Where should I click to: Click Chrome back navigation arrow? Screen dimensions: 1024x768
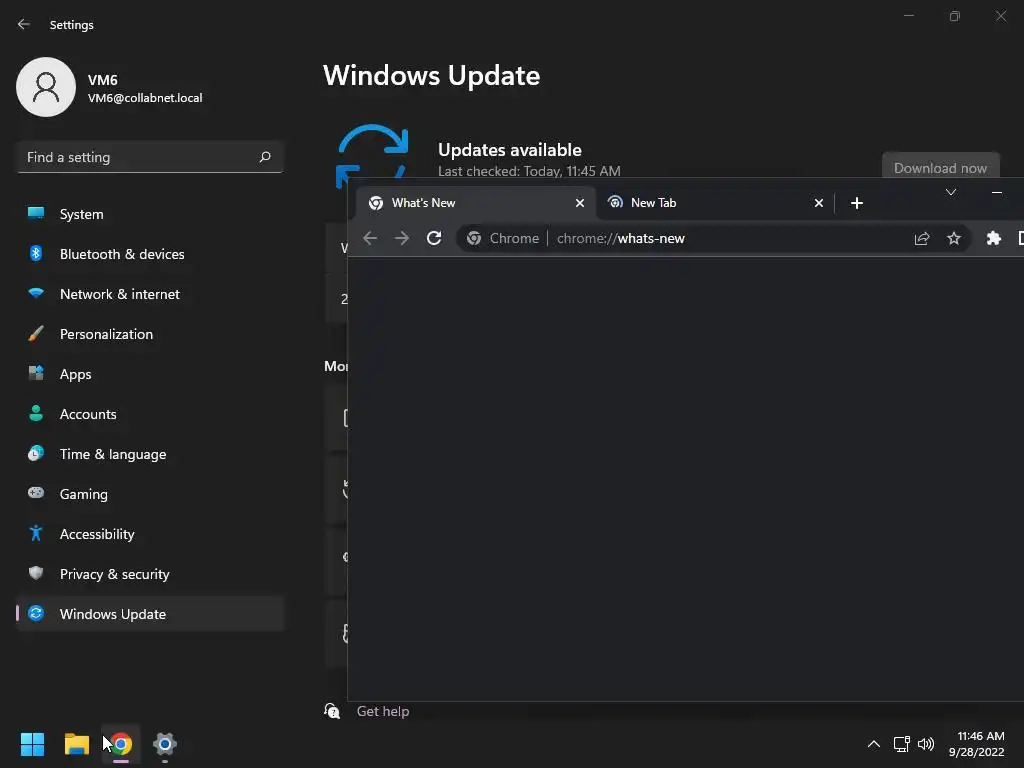click(x=370, y=238)
